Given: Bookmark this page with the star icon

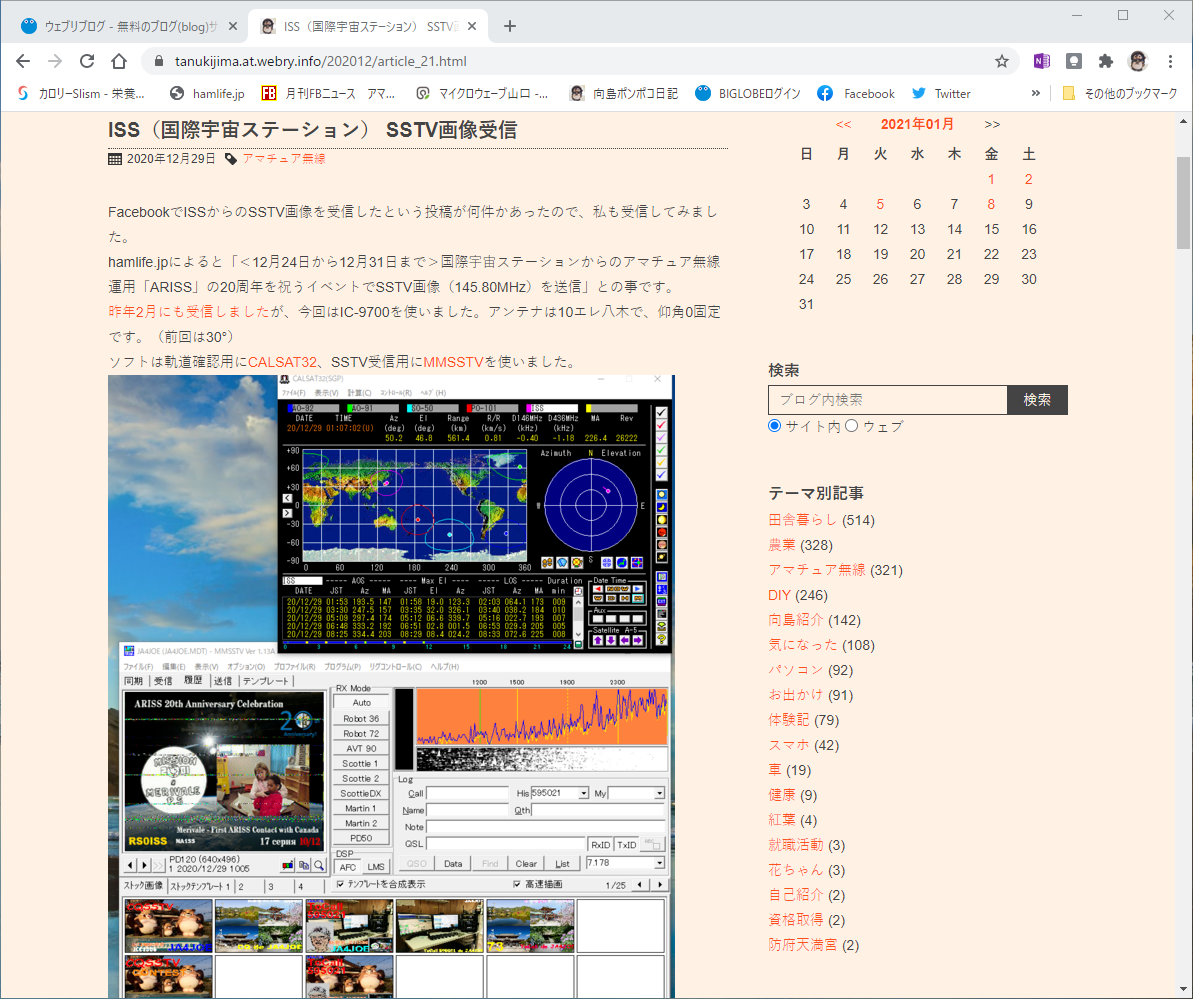Looking at the screenshot, I should pos(1001,61).
